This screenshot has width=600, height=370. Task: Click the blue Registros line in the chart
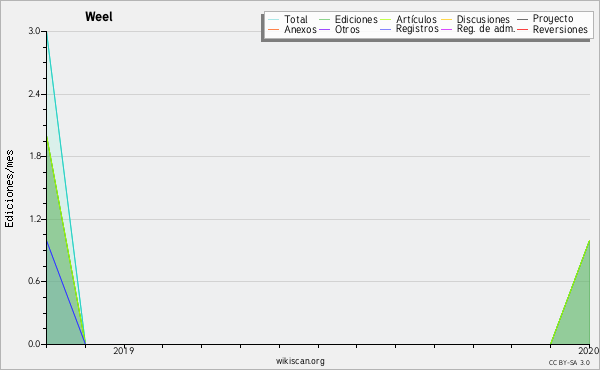66,293
